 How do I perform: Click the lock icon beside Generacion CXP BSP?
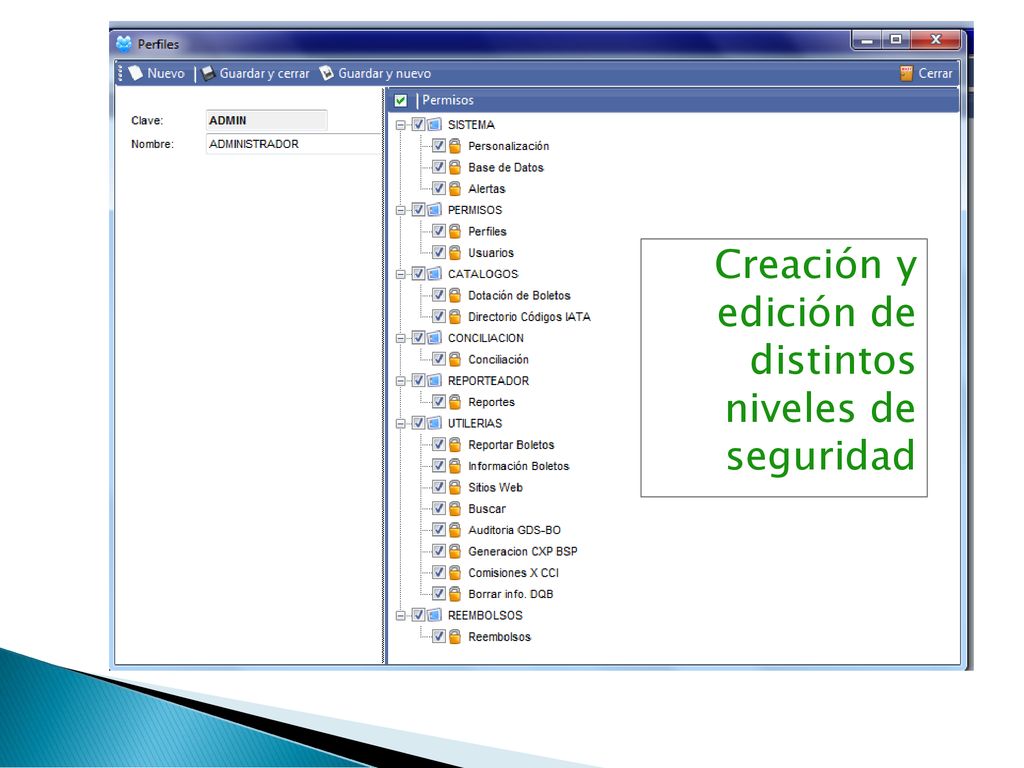click(x=455, y=551)
